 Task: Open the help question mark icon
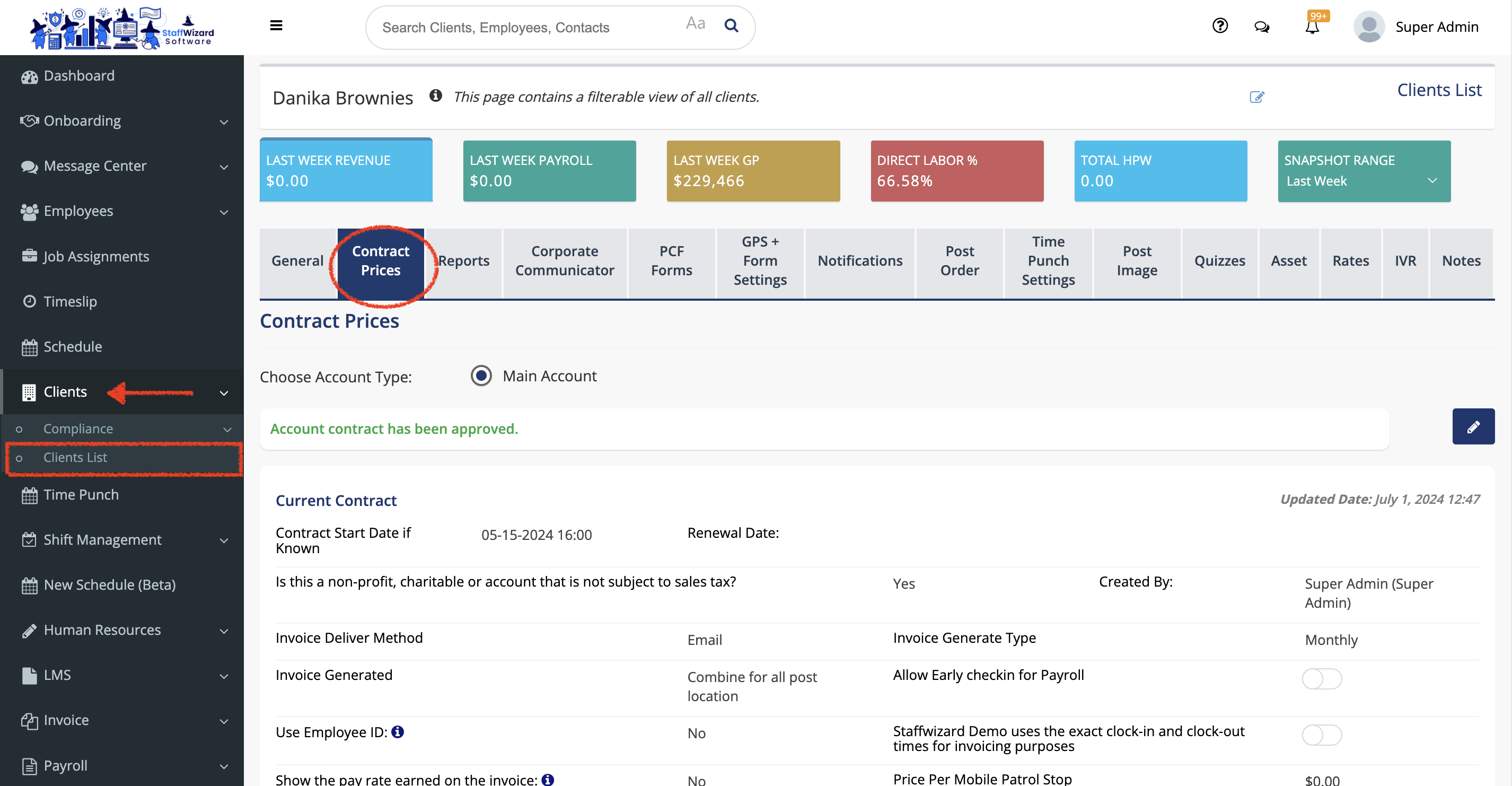[1220, 26]
